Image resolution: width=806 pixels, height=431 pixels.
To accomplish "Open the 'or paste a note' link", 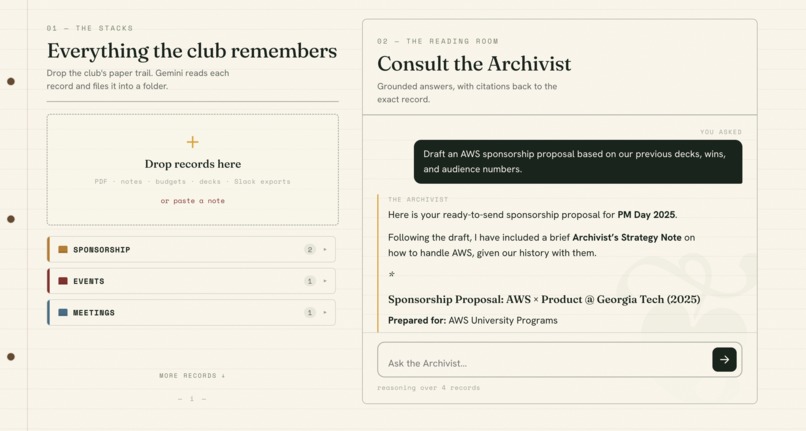I will 192,201.
